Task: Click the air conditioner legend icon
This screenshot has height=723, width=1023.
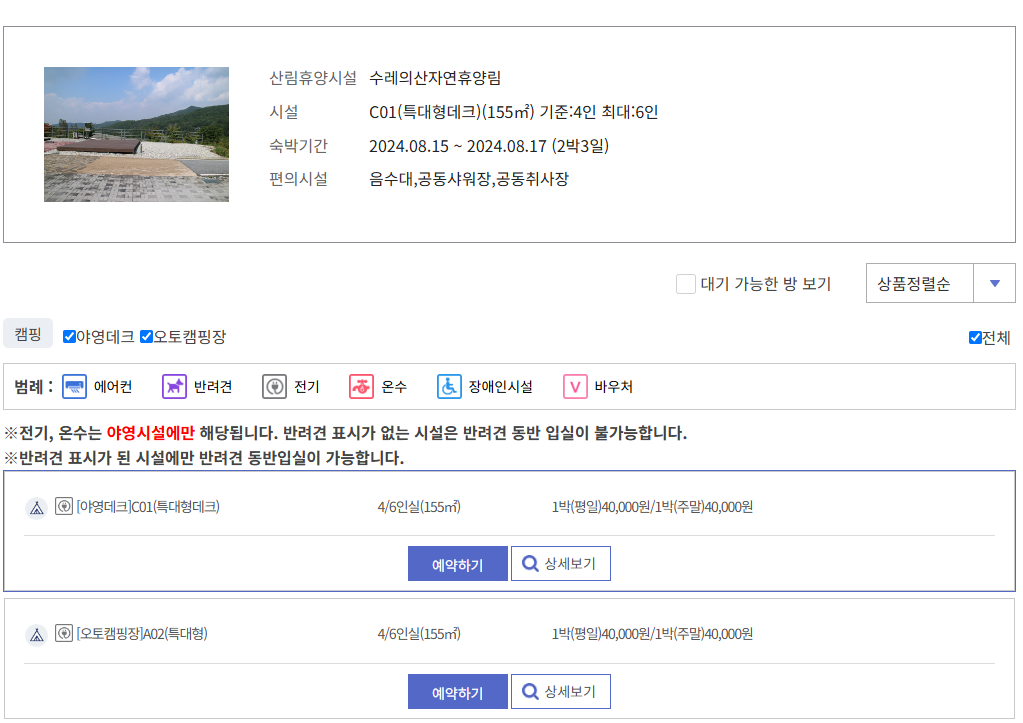Action: (x=75, y=386)
